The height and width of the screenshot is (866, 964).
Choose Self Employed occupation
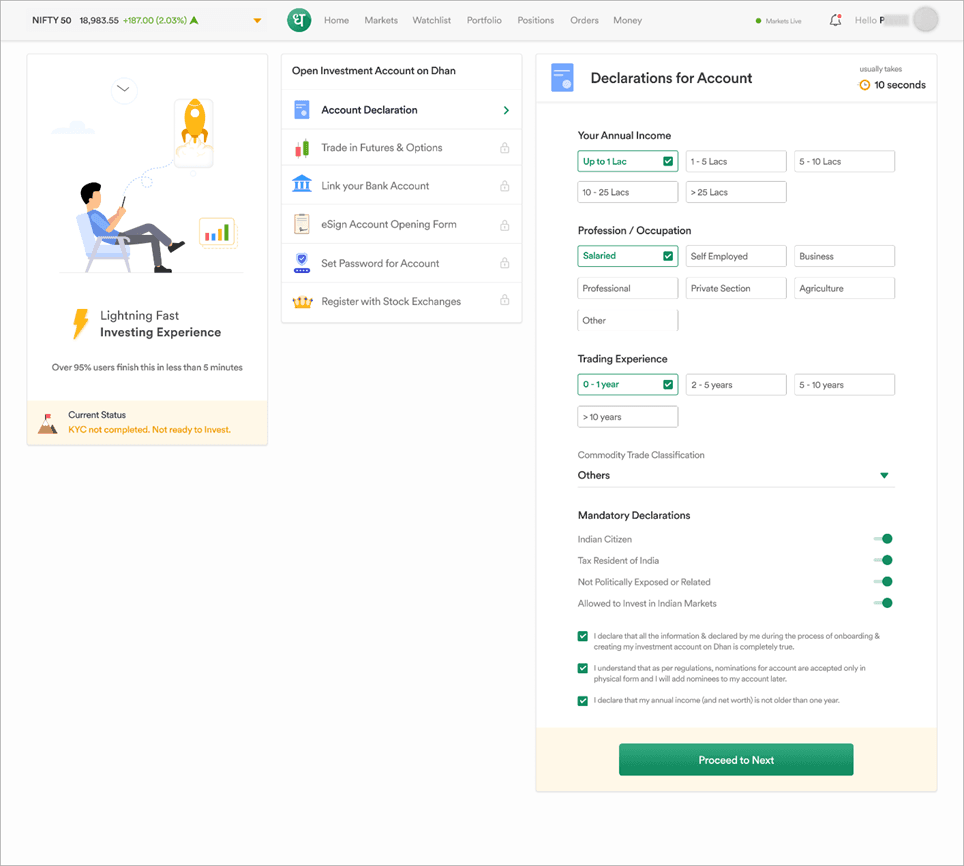[736, 256]
